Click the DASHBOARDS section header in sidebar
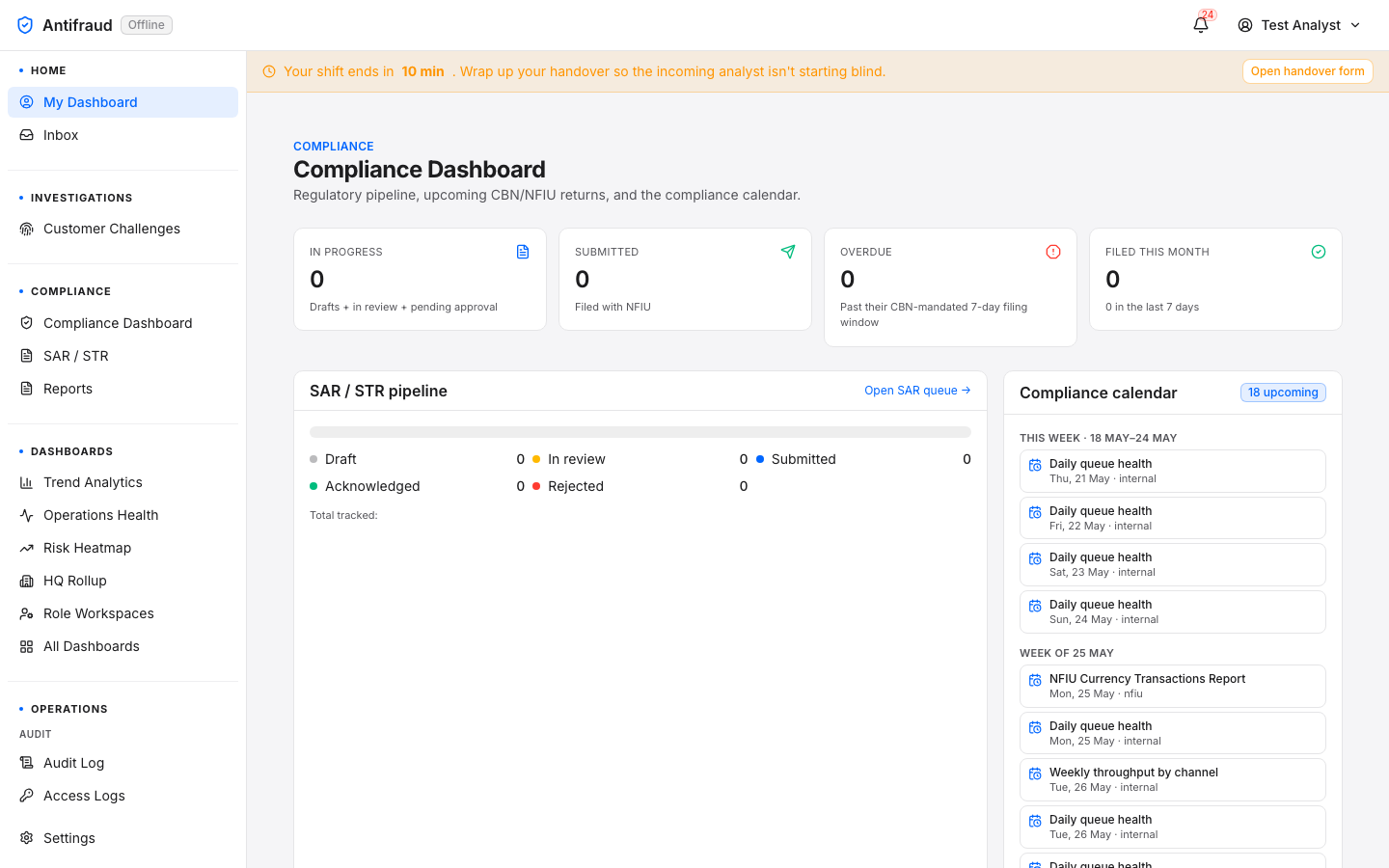The height and width of the screenshot is (868, 1389). 71,451
